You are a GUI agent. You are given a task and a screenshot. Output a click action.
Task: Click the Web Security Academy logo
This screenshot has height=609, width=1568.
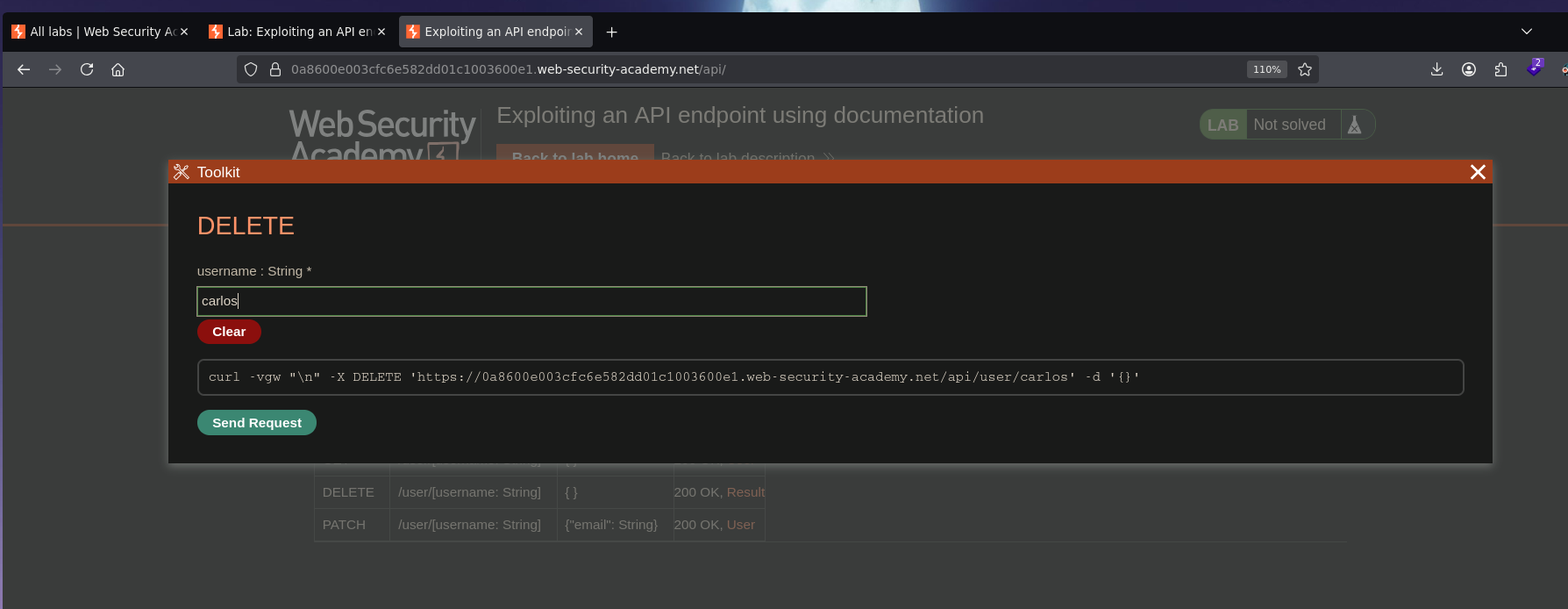381,135
